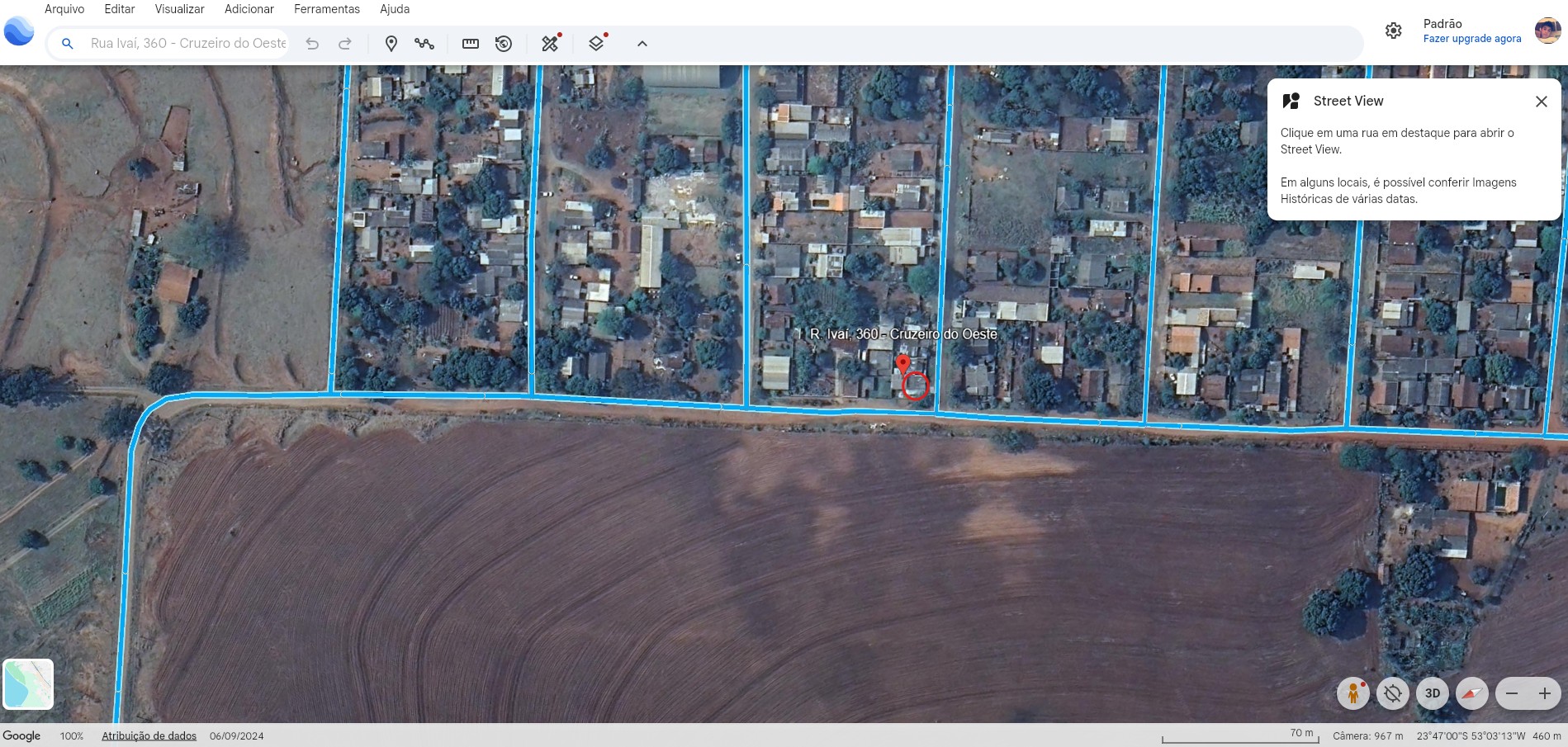Open the Visualizar menu
The height and width of the screenshot is (747, 1568).
[x=179, y=9]
